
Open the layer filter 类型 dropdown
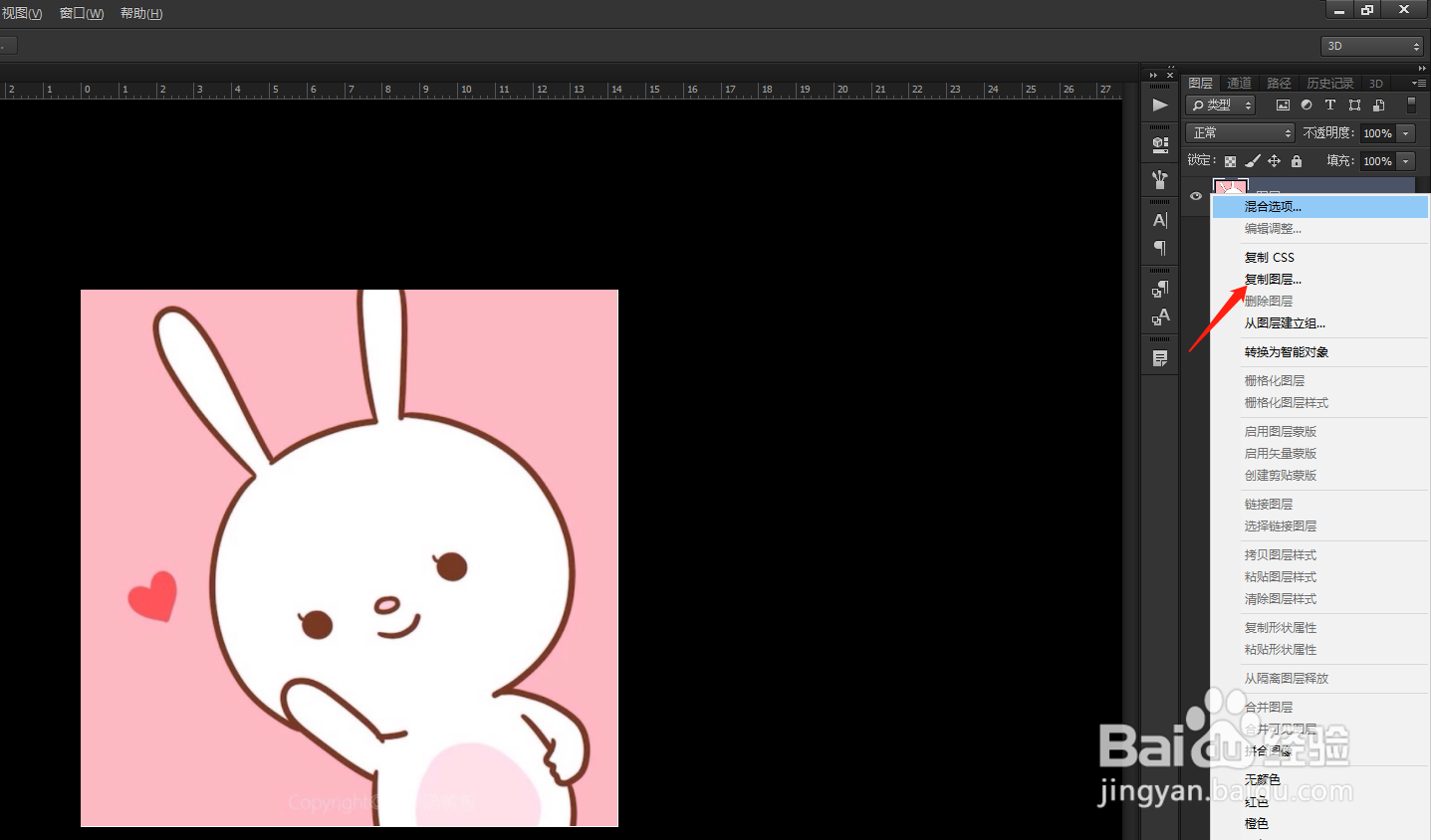click(1220, 105)
